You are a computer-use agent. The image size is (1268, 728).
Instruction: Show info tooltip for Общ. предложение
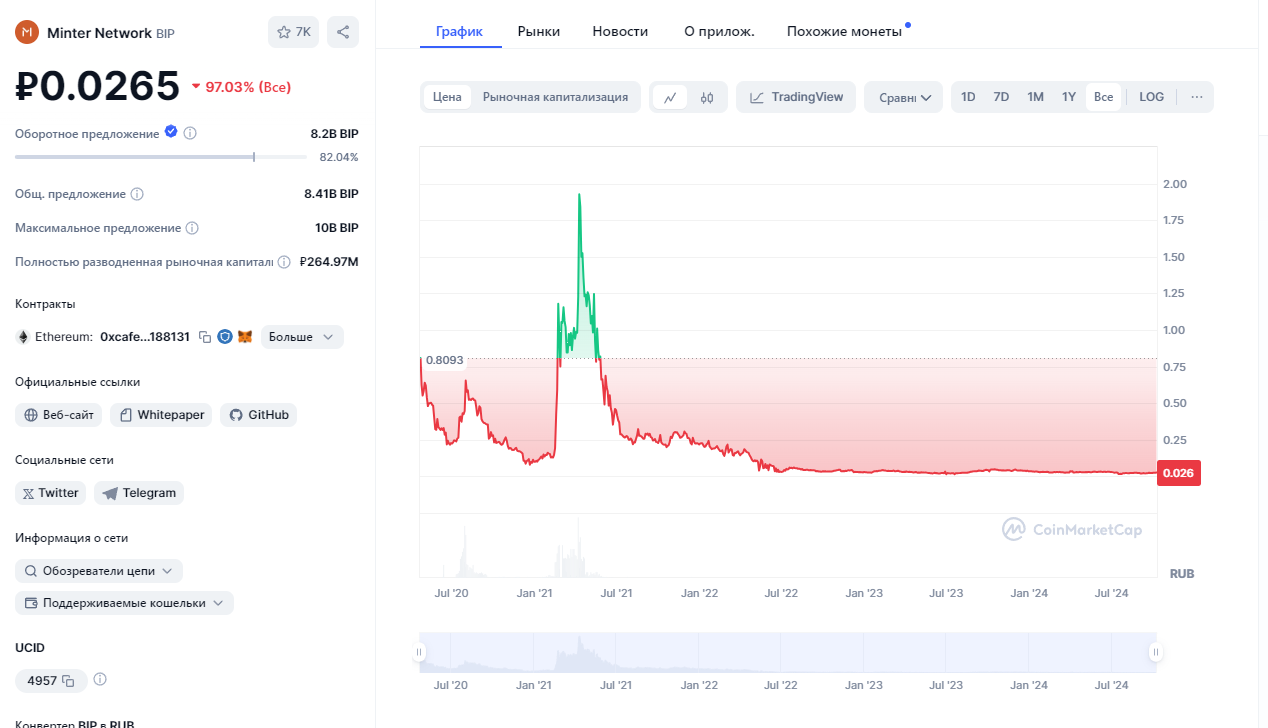click(x=137, y=194)
